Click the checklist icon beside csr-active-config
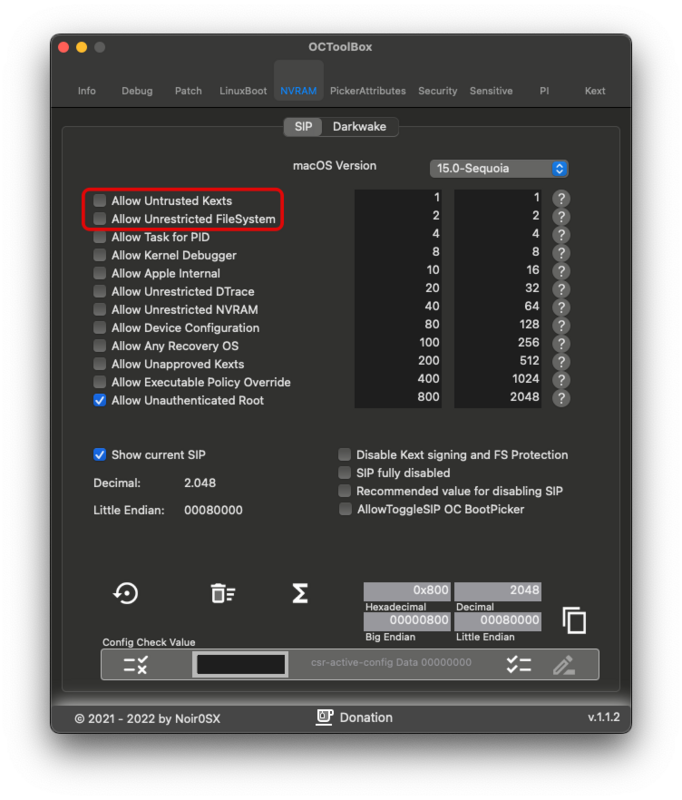Screen dimensions: 682x800 519,665
